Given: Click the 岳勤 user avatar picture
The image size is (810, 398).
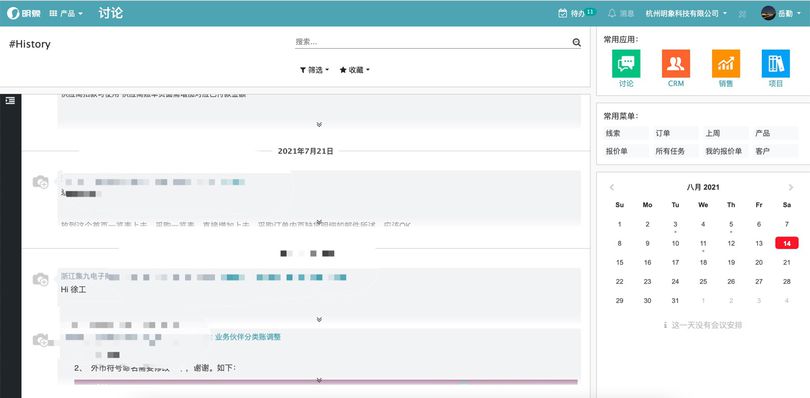Looking at the screenshot, I should [768, 13].
